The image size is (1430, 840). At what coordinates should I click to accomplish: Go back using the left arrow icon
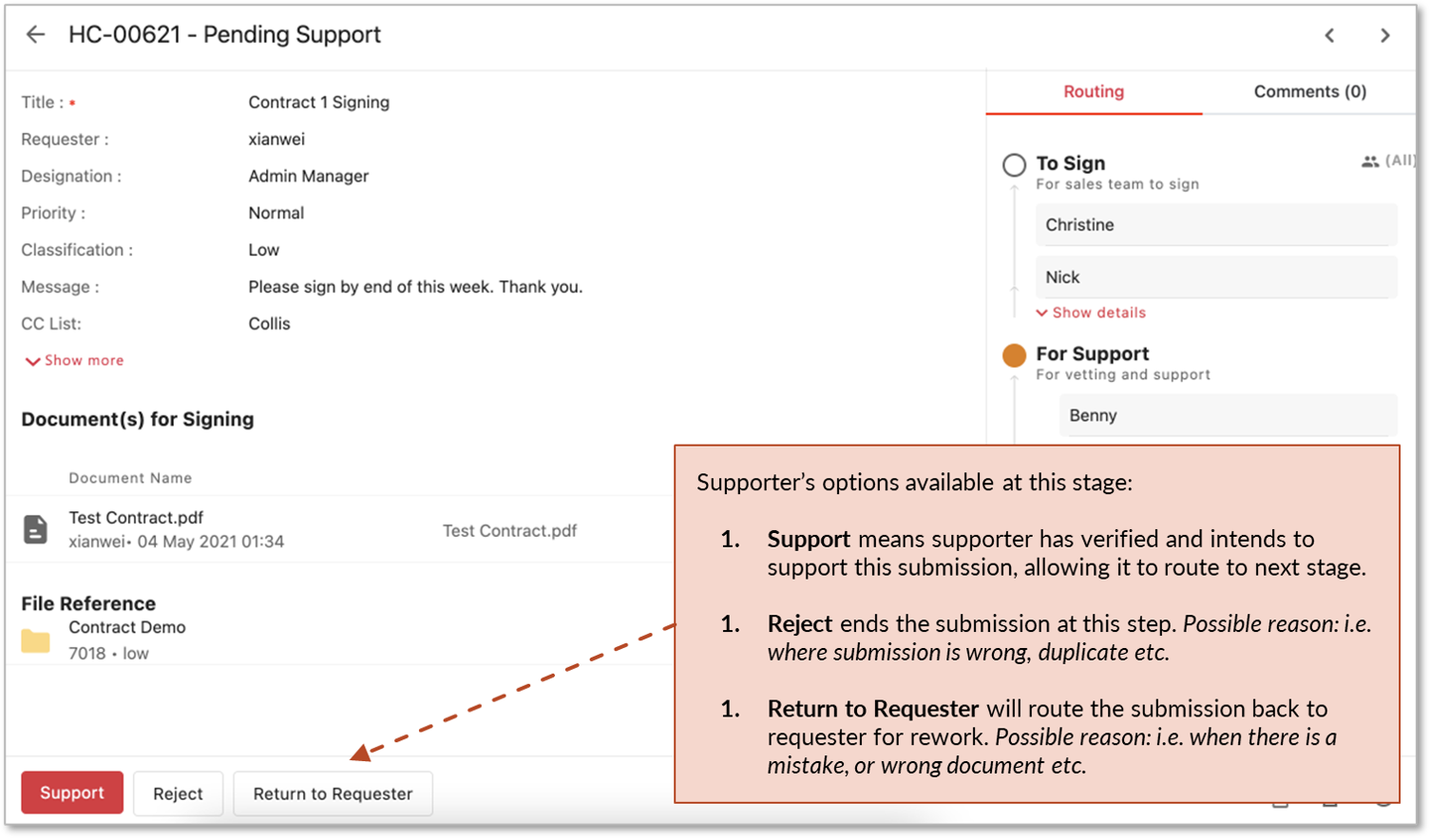click(x=35, y=35)
